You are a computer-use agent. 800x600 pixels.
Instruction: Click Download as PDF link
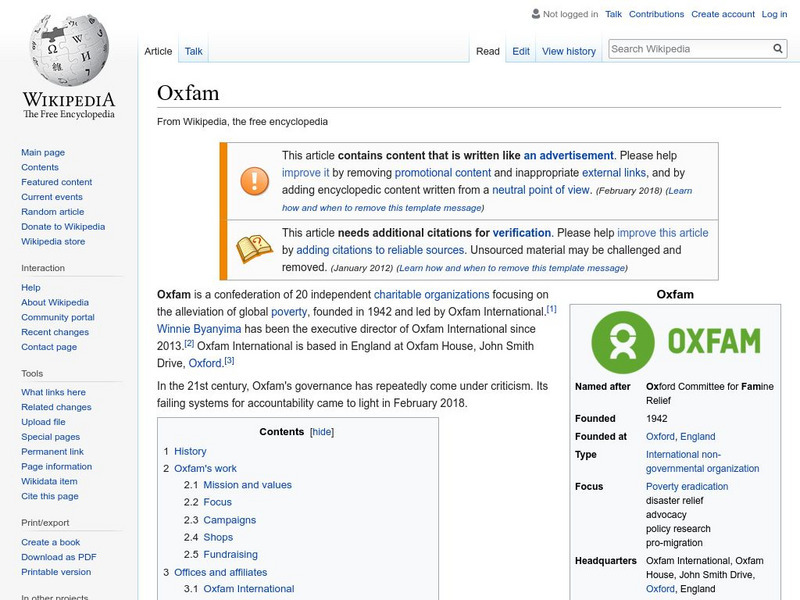(59, 557)
